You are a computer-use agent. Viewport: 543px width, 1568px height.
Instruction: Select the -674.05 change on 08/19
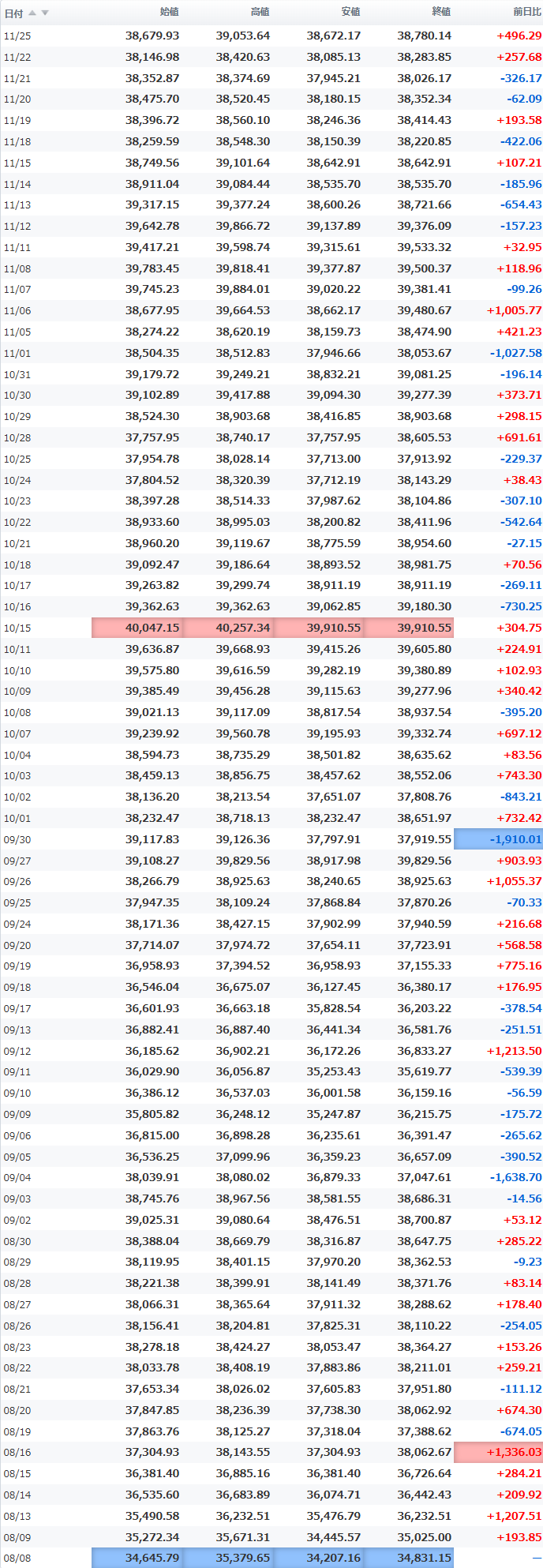pyautogui.click(x=520, y=1432)
